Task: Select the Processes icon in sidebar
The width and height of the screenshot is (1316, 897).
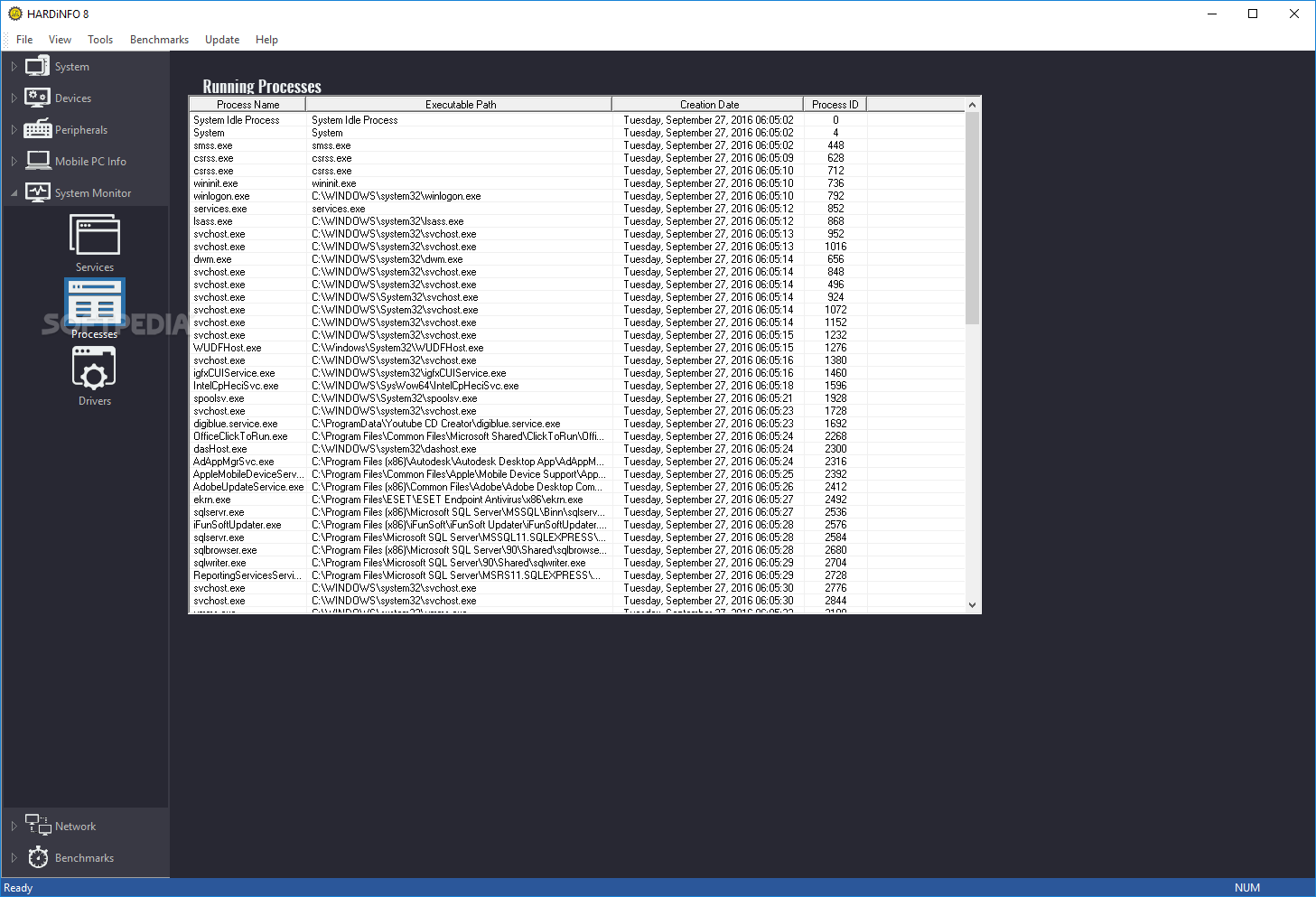Action: click(95, 302)
